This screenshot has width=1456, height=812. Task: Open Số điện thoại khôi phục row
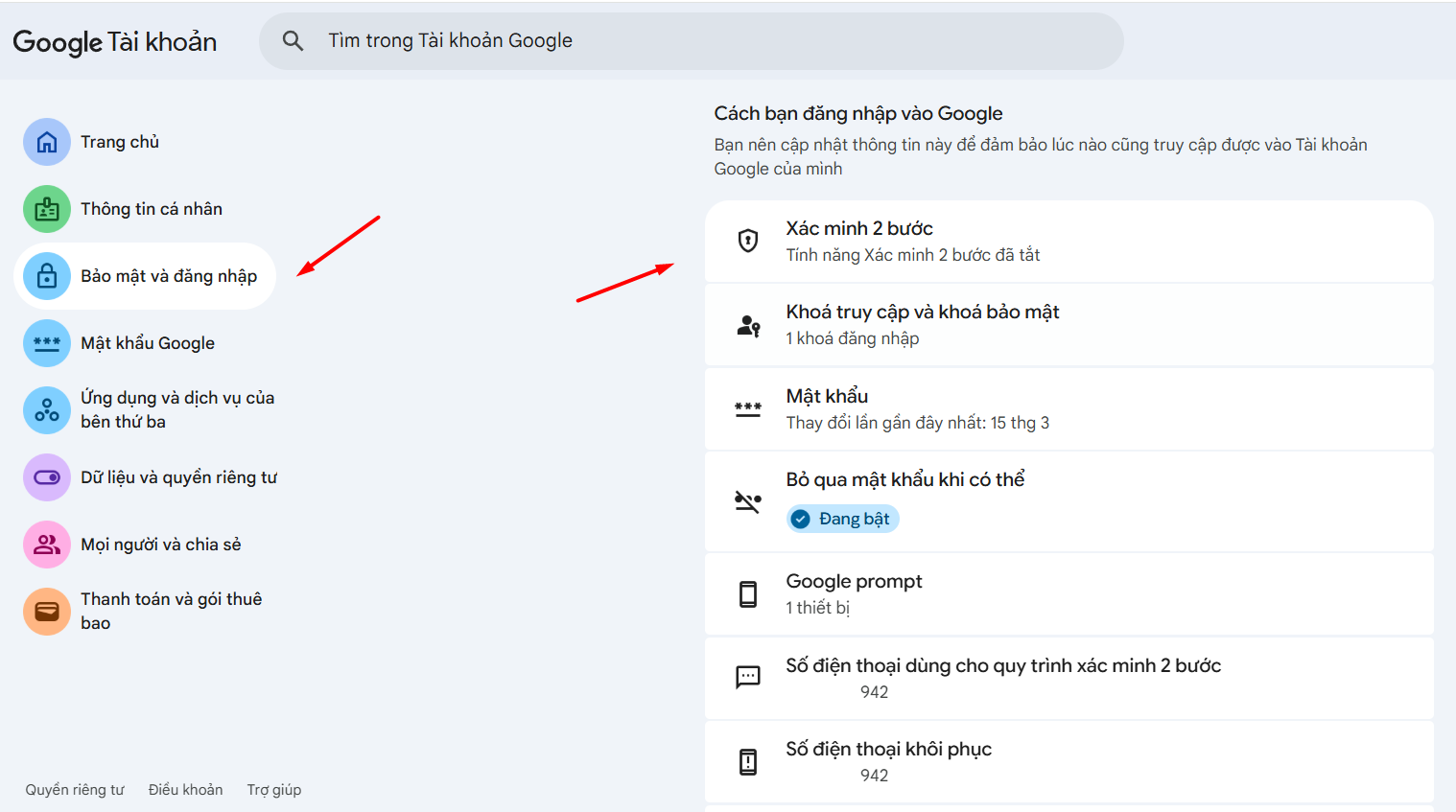[x=1069, y=762]
